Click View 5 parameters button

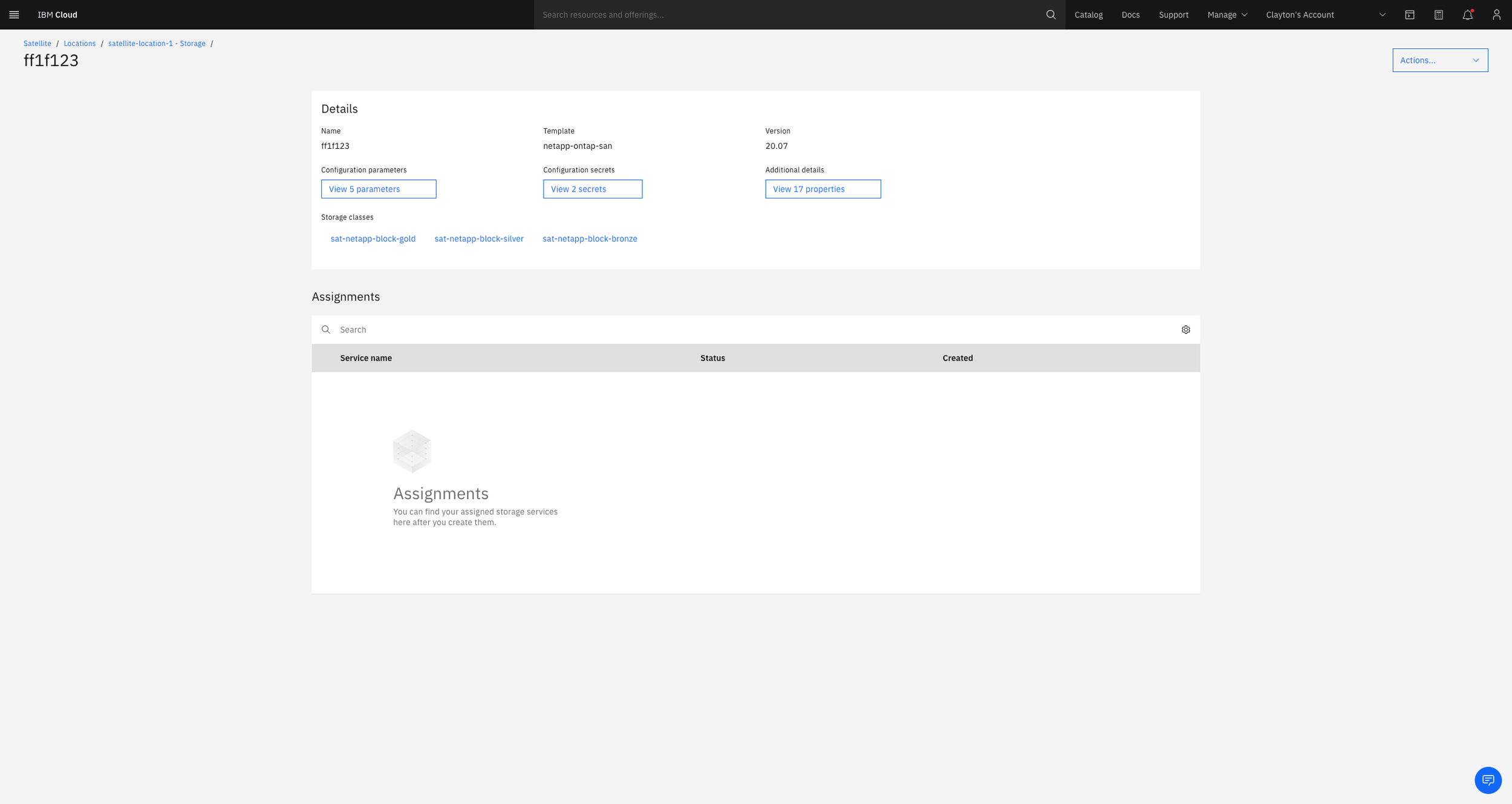pos(378,189)
